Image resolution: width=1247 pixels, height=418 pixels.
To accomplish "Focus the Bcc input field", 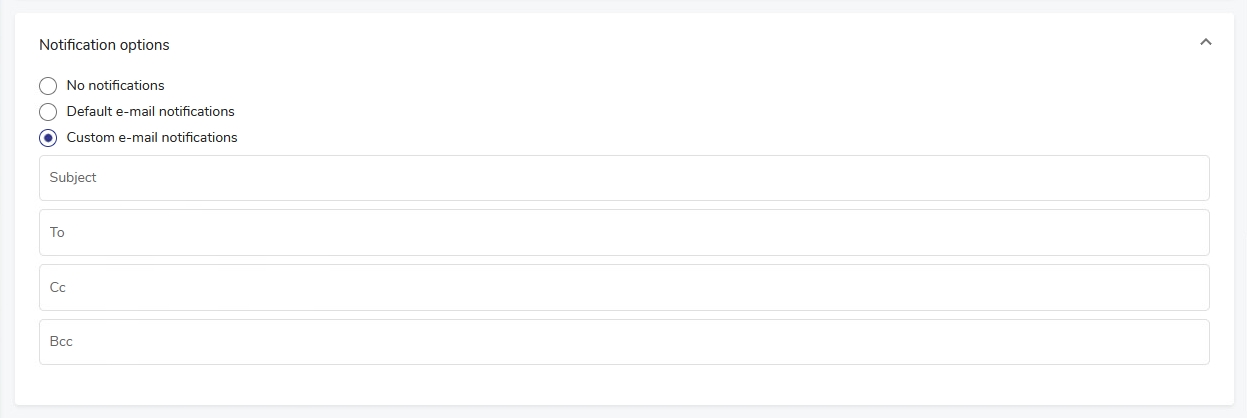I will click(624, 342).
